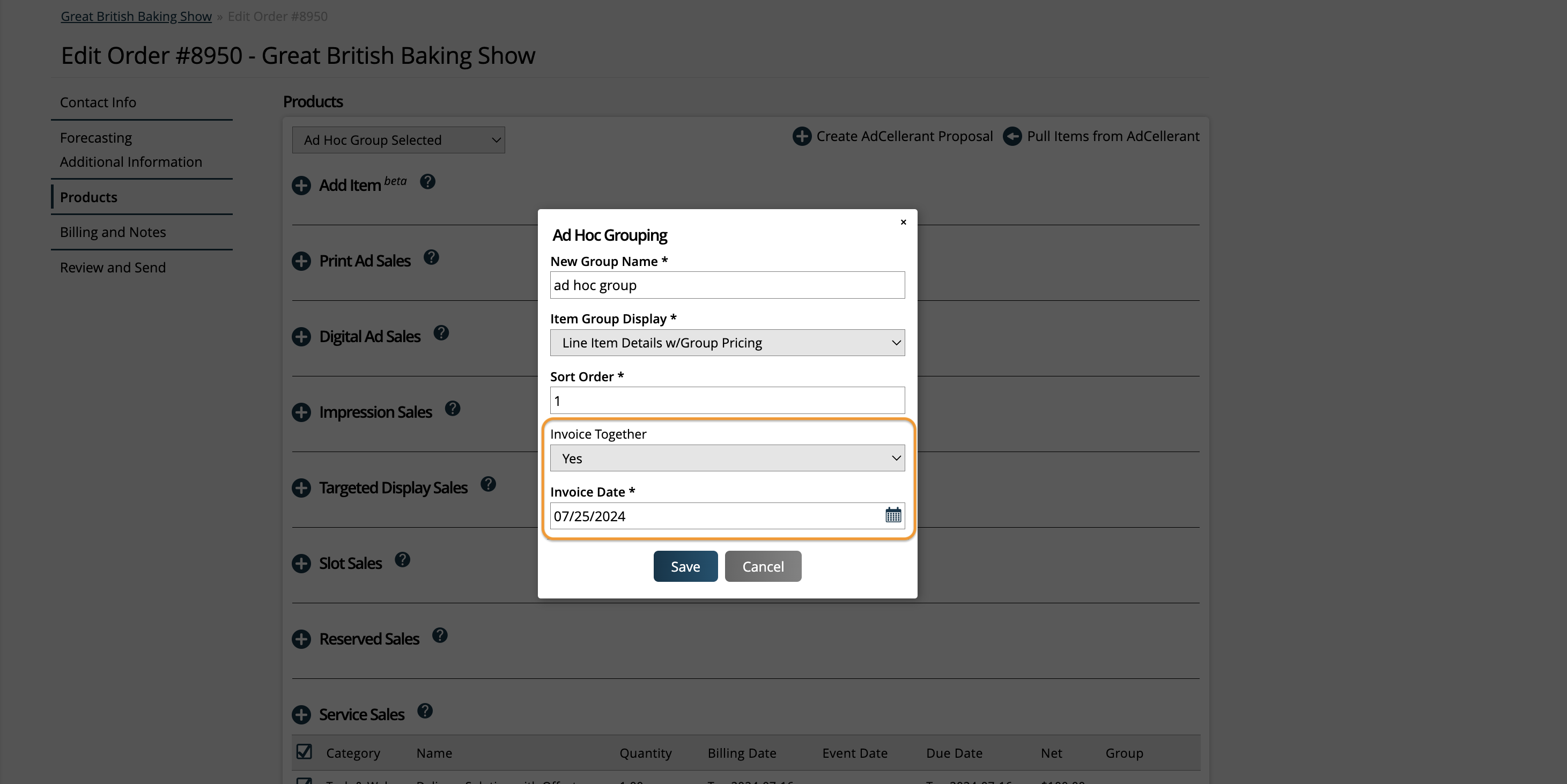Image resolution: width=1567 pixels, height=784 pixels.
Task: Click the Slot Sales plus icon
Action: [x=301, y=563]
